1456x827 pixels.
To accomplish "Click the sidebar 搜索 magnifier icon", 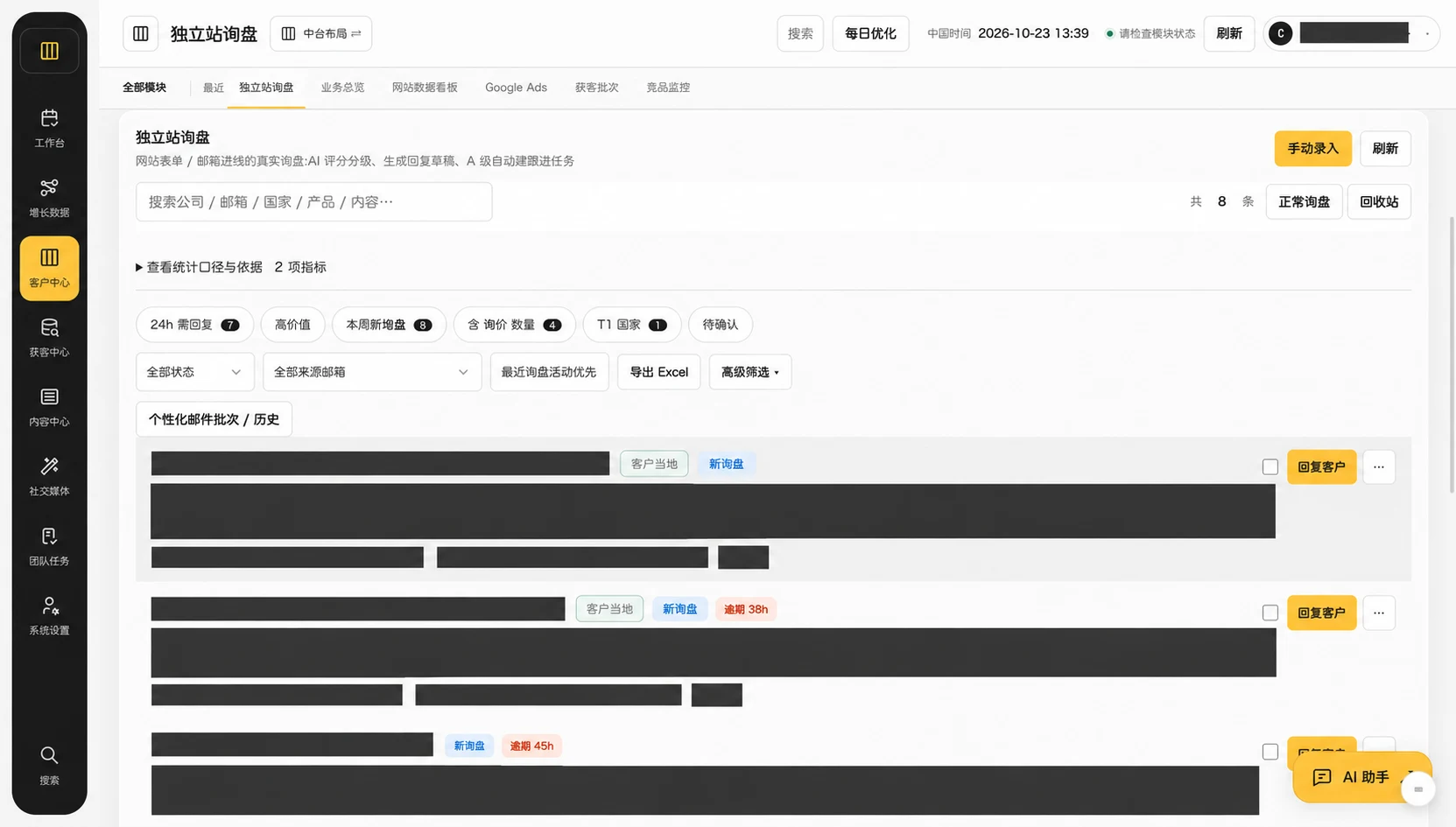I will [49, 755].
